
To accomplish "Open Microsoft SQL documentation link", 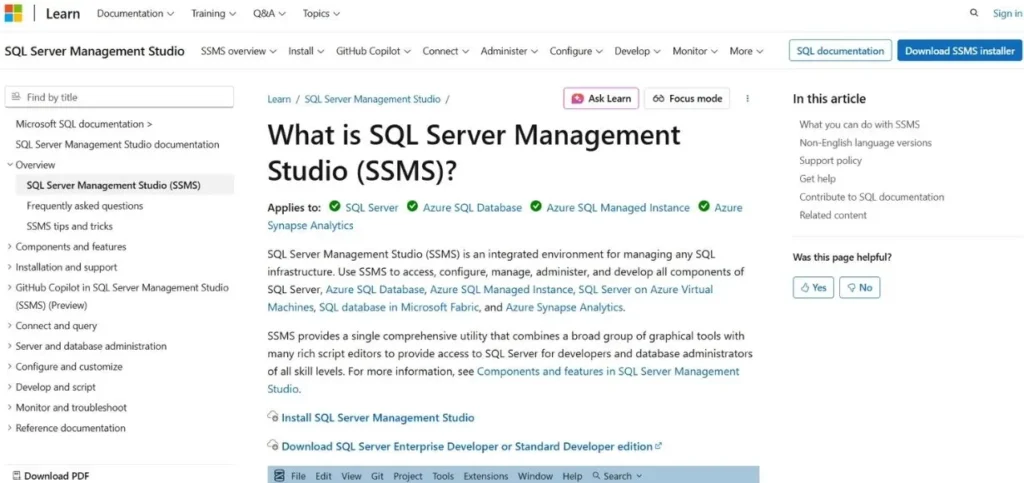I will [84, 124].
